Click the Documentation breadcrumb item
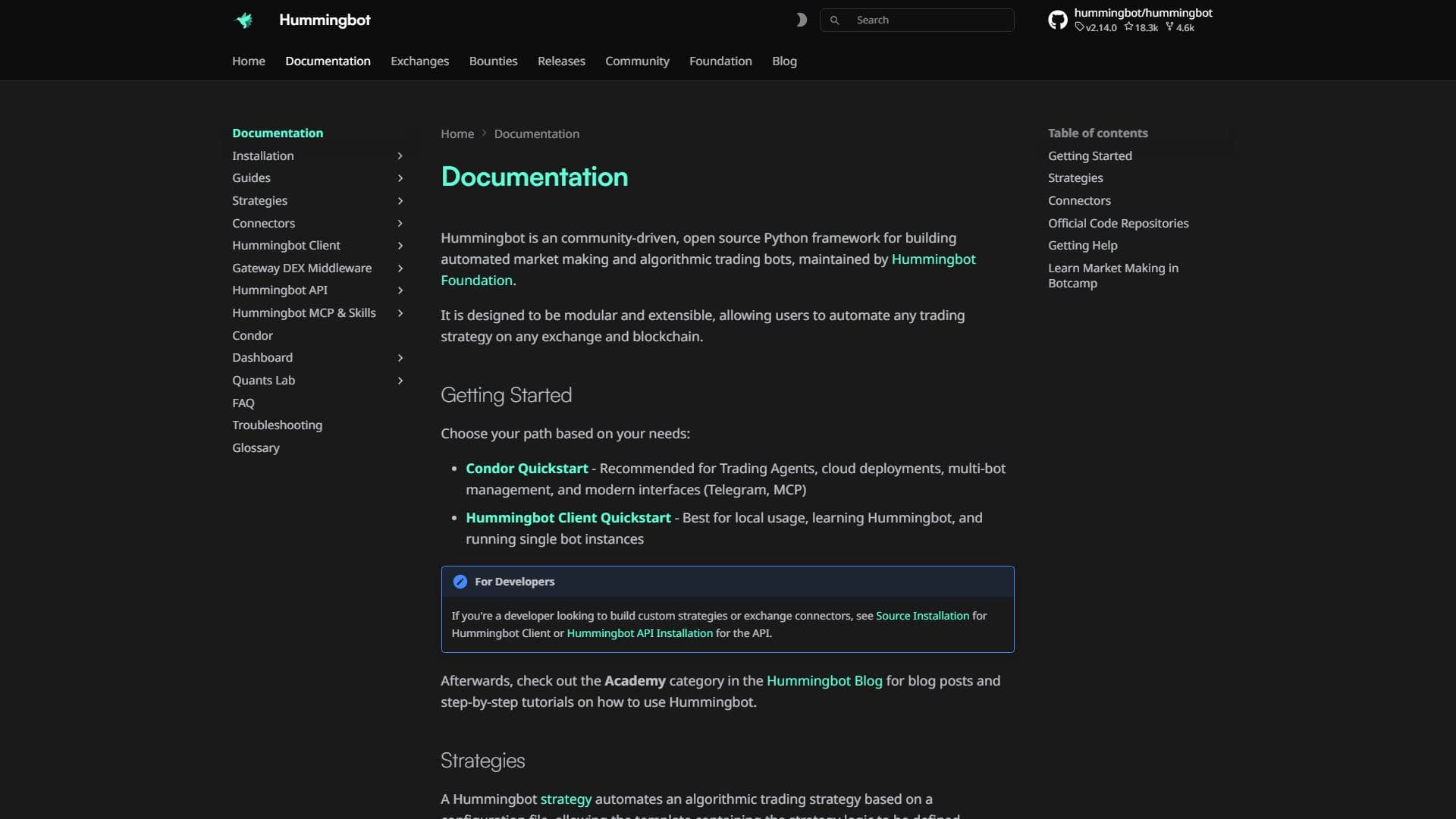This screenshot has width=1456, height=819. (537, 134)
